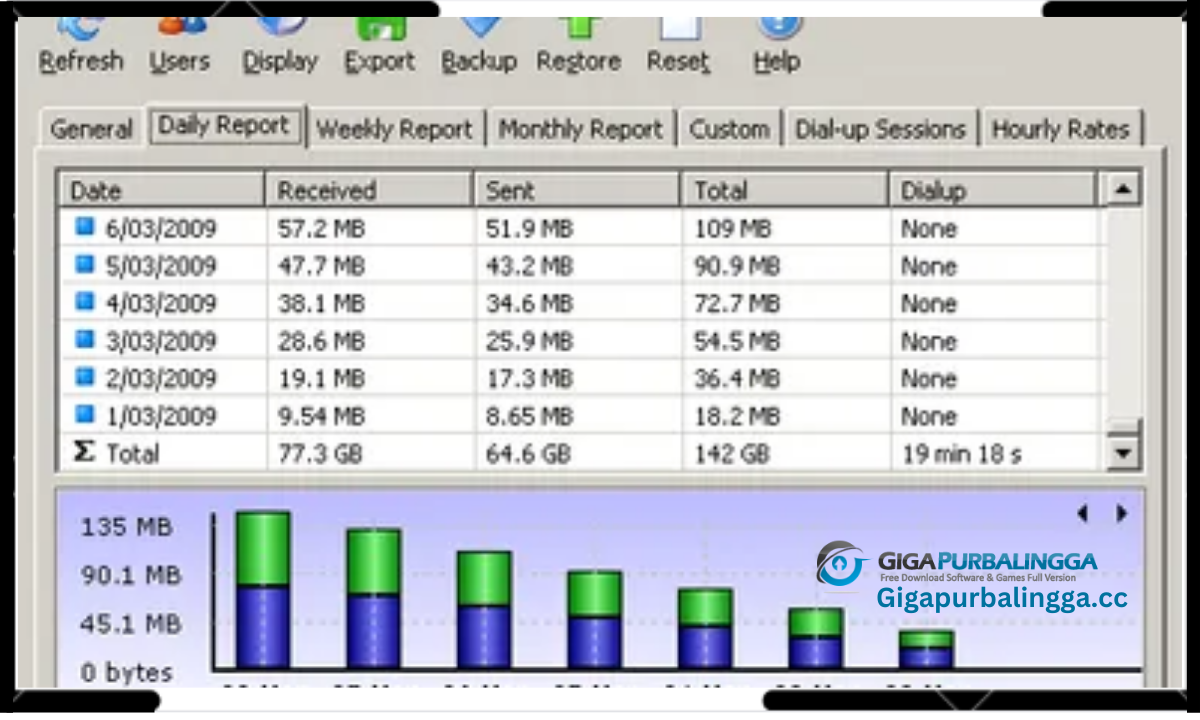The image size is (1200, 720).
Task: Open the Display options toolbar item
Action: 279,45
